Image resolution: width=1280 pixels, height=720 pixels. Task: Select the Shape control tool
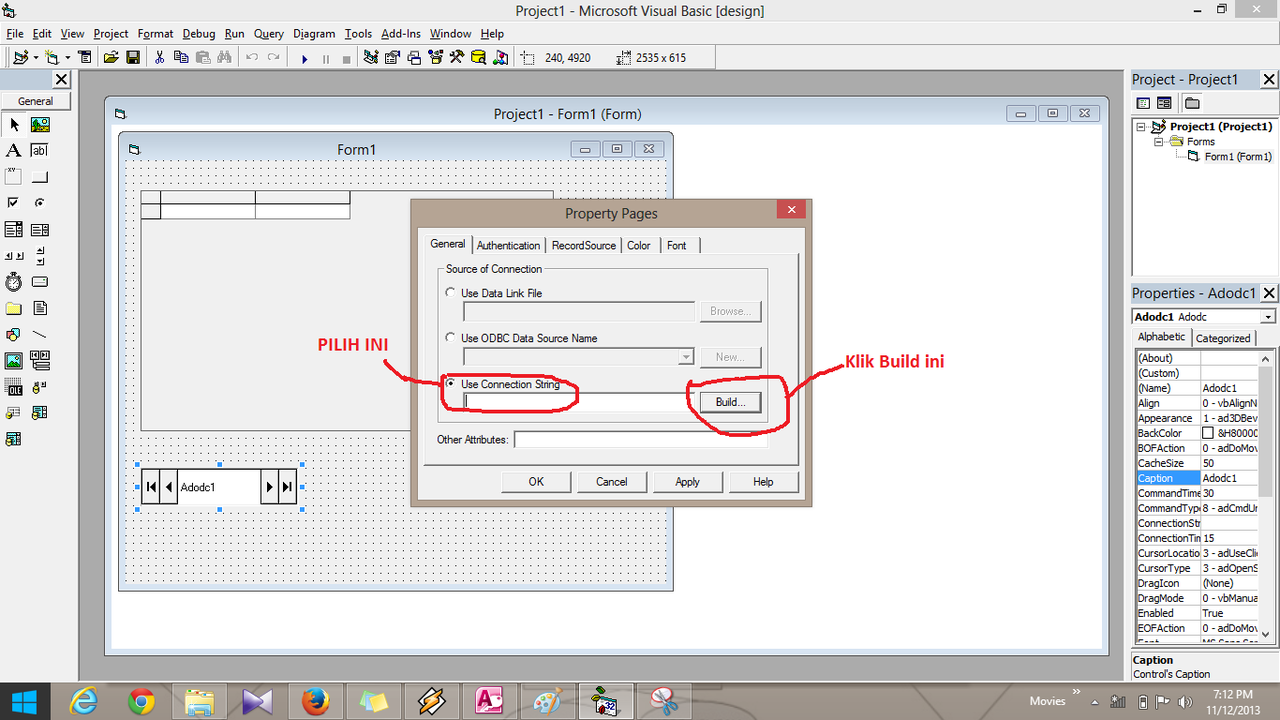coord(14,334)
